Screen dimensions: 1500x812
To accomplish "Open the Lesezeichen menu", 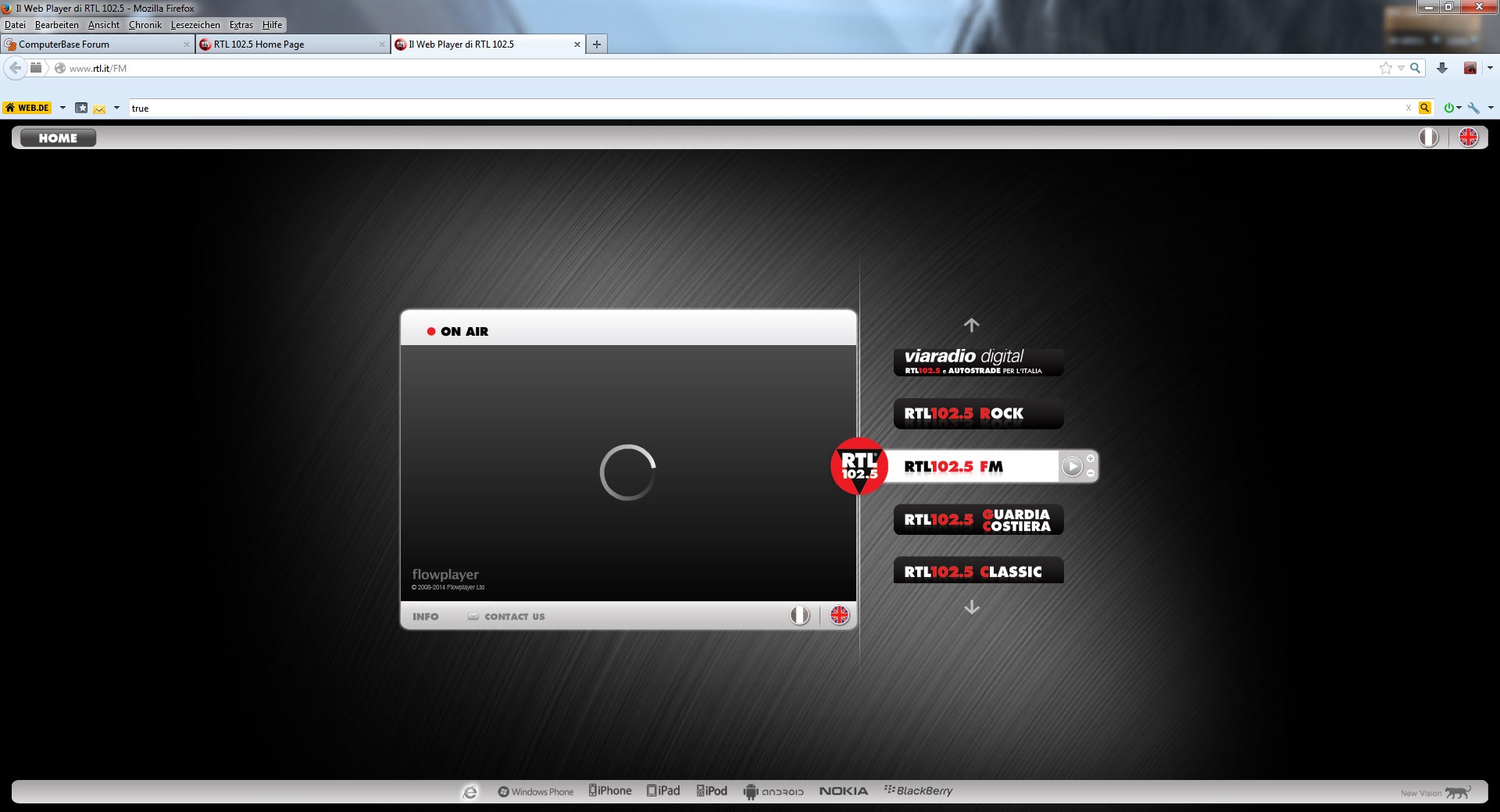I will coord(195,25).
